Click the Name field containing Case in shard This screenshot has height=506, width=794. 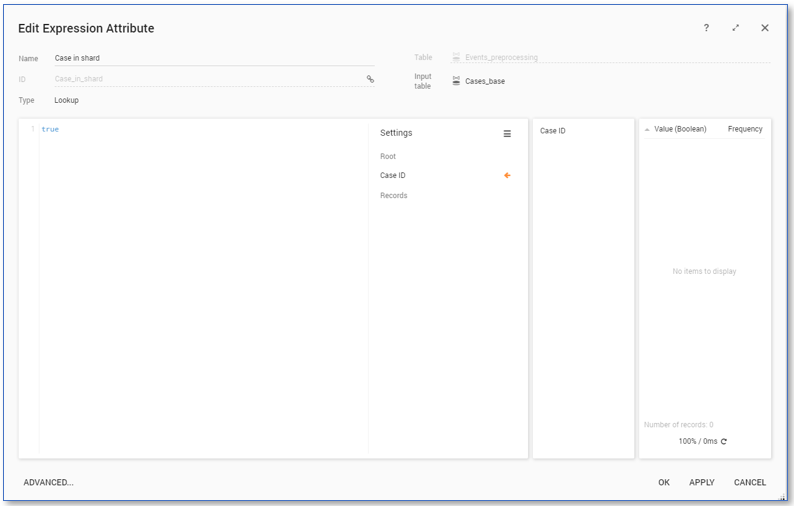click(x=210, y=58)
